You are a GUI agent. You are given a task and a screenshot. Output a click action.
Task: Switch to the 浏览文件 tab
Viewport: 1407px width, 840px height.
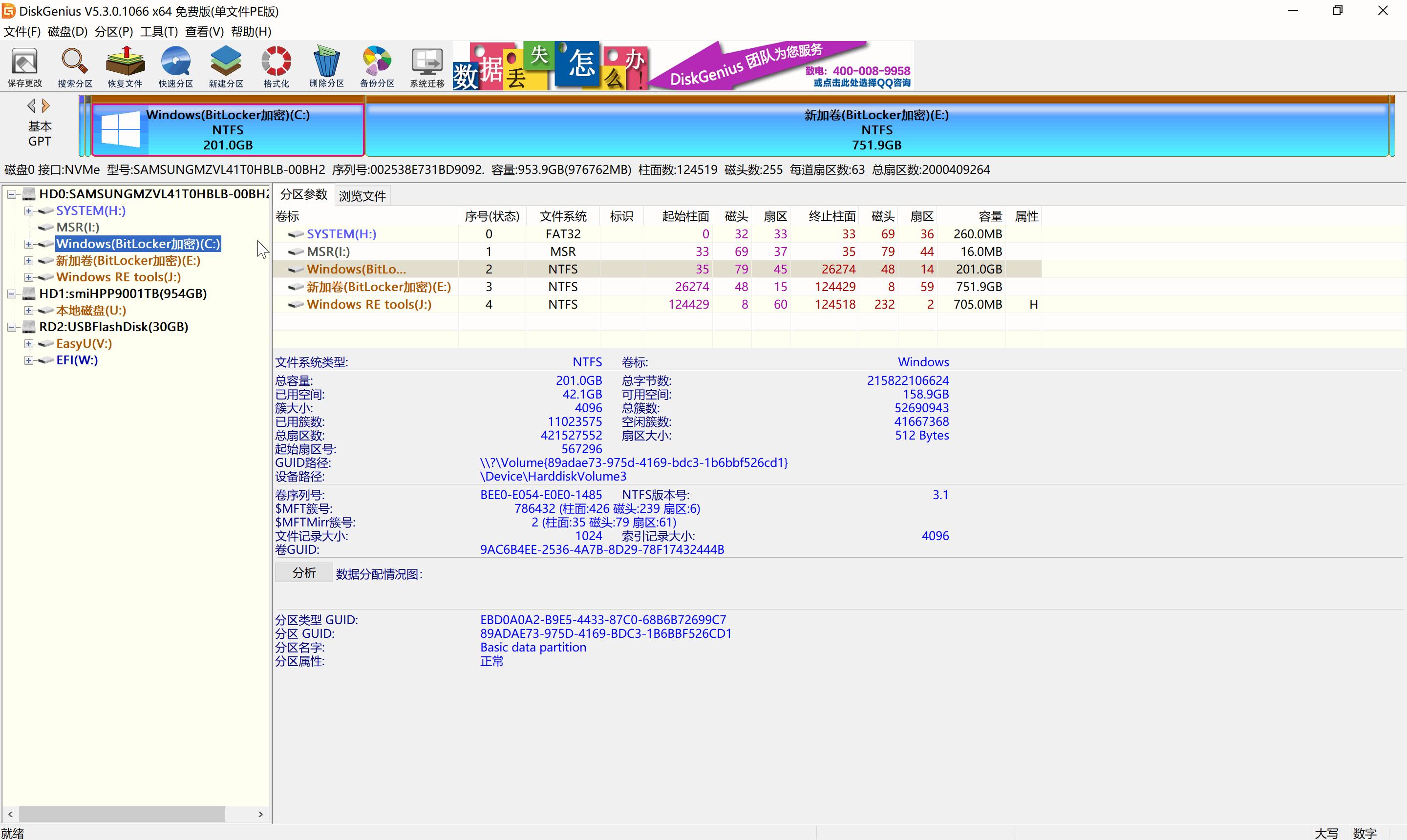tap(362, 196)
